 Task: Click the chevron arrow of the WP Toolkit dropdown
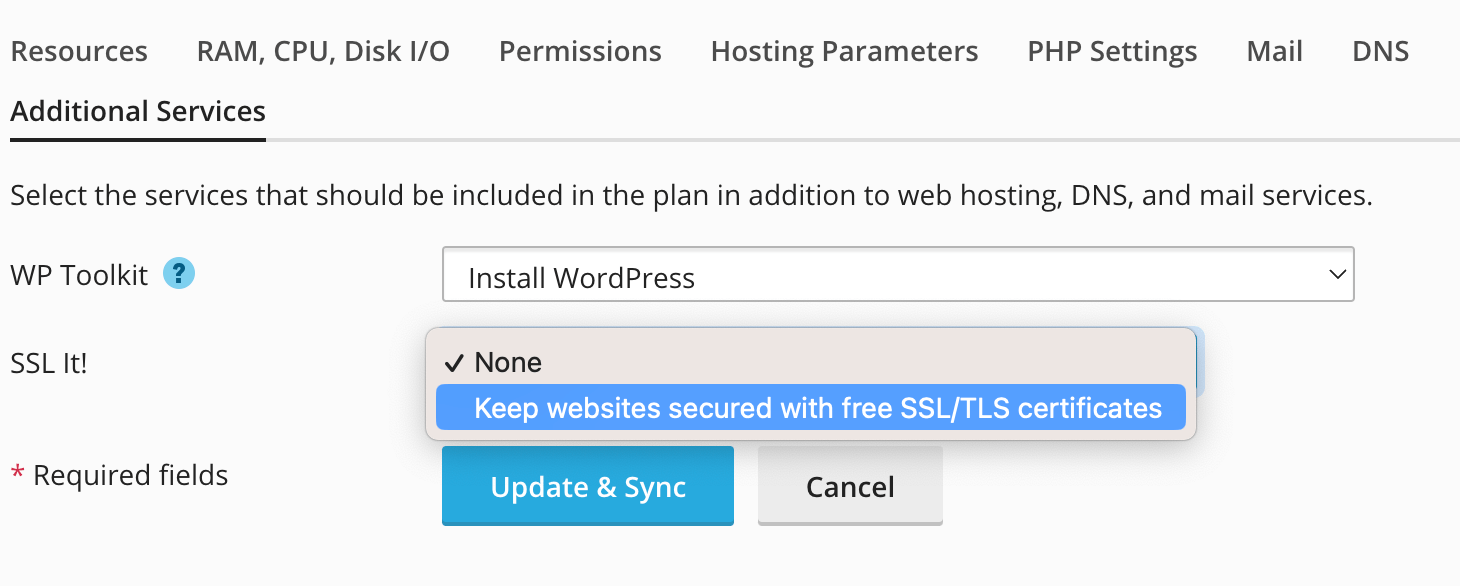1336,275
